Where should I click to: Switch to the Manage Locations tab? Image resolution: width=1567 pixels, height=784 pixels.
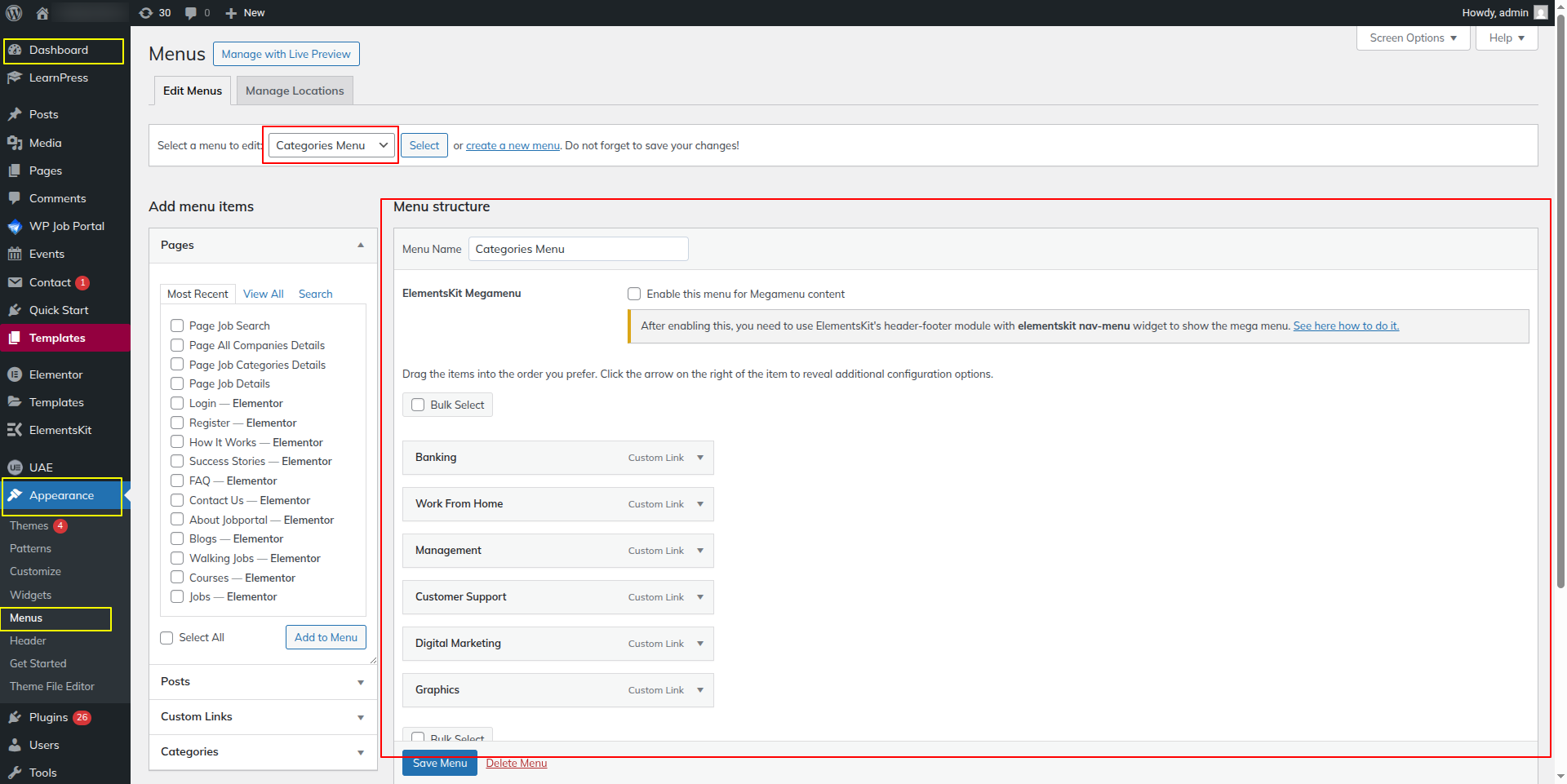click(295, 91)
